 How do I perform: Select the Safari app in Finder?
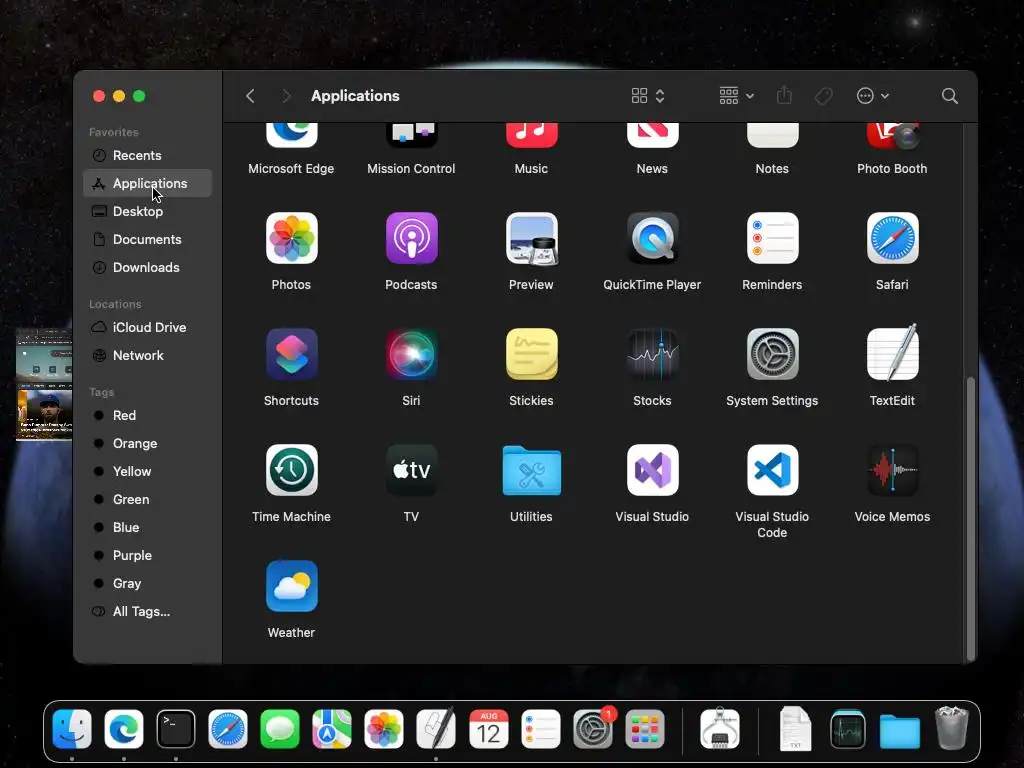(x=892, y=238)
